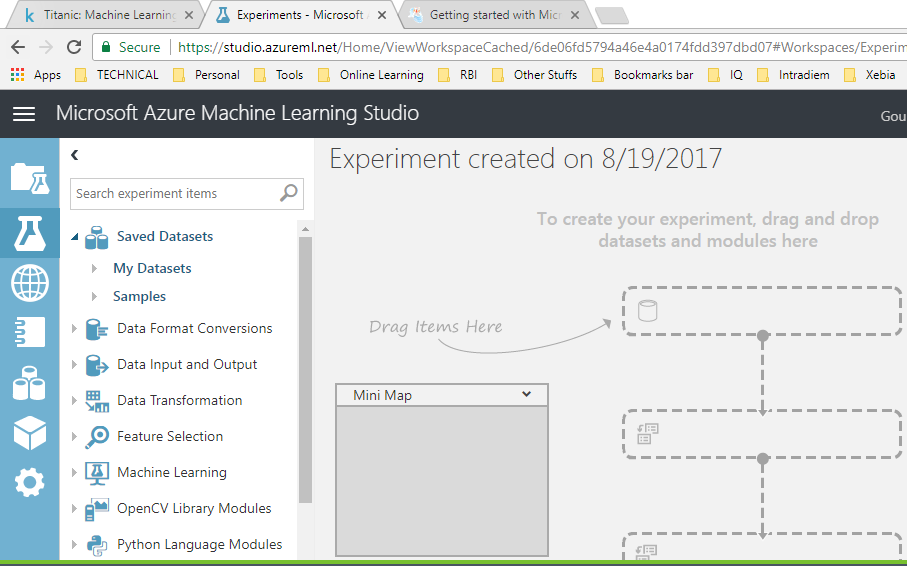Click the Search experiment items field
This screenshot has height=566, width=907.
point(174,193)
